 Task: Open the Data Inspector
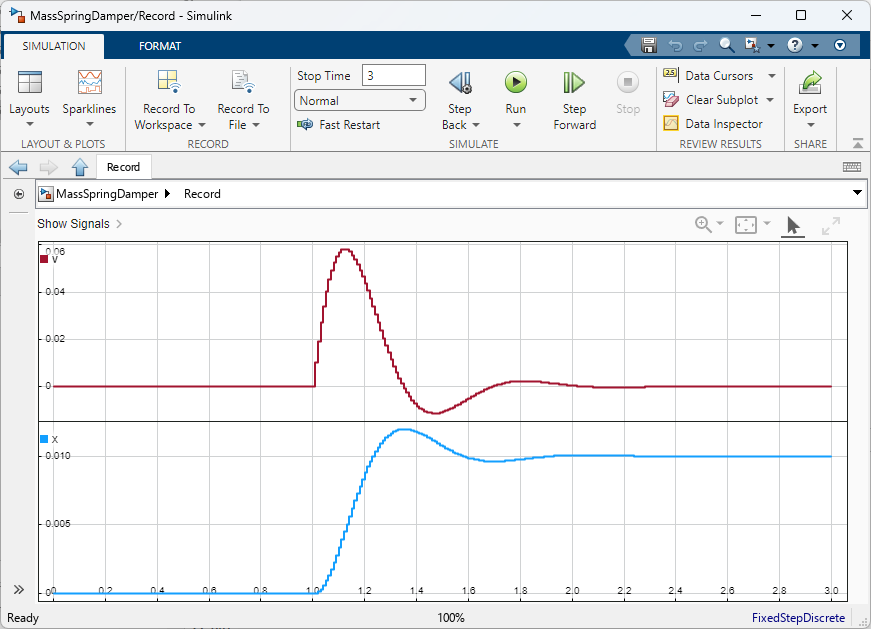tap(713, 124)
